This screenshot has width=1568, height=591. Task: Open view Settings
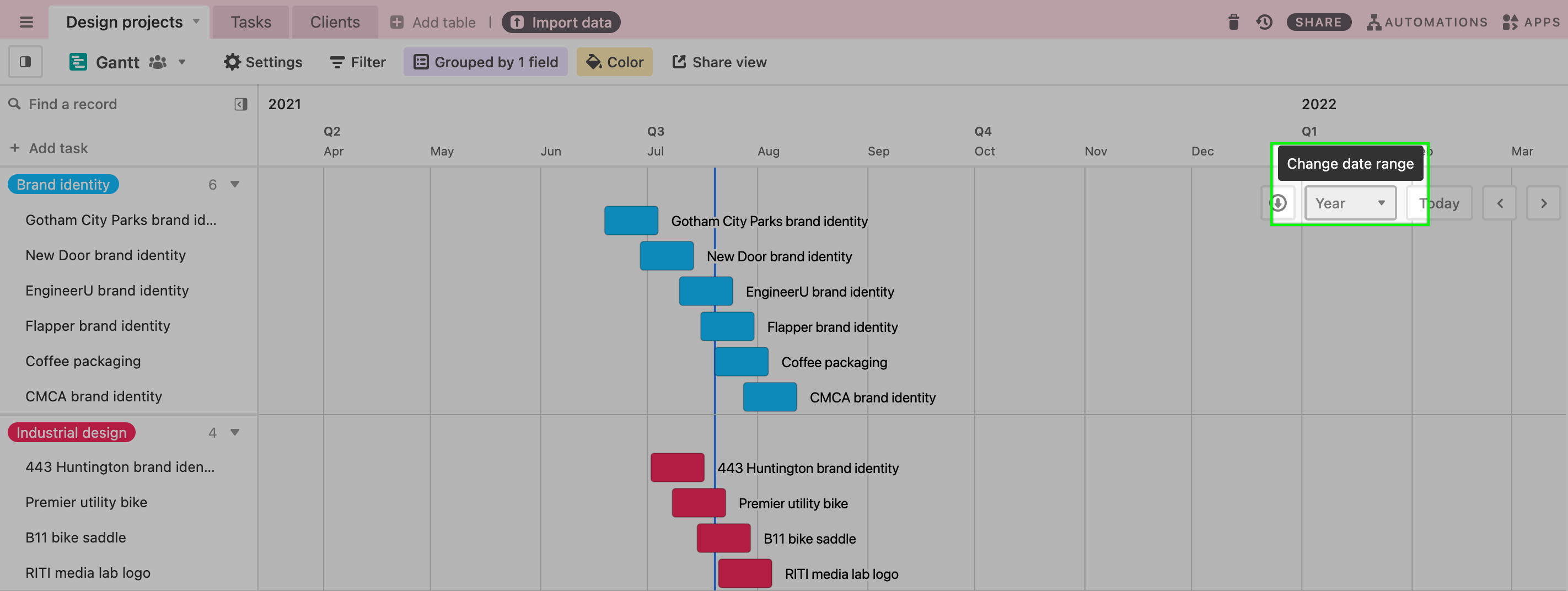(x=263, y=62)
